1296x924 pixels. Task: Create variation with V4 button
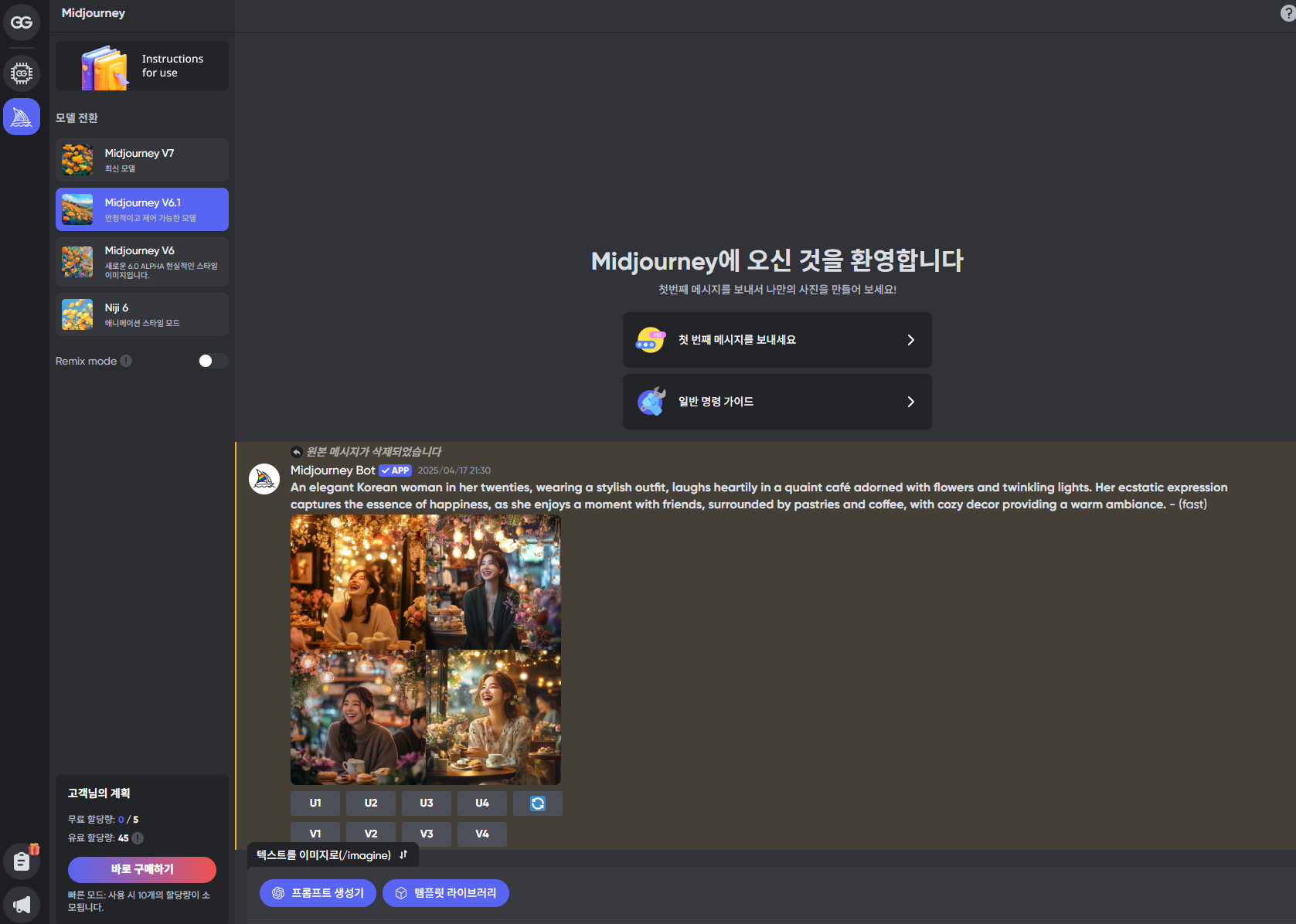tap(482, 834)
